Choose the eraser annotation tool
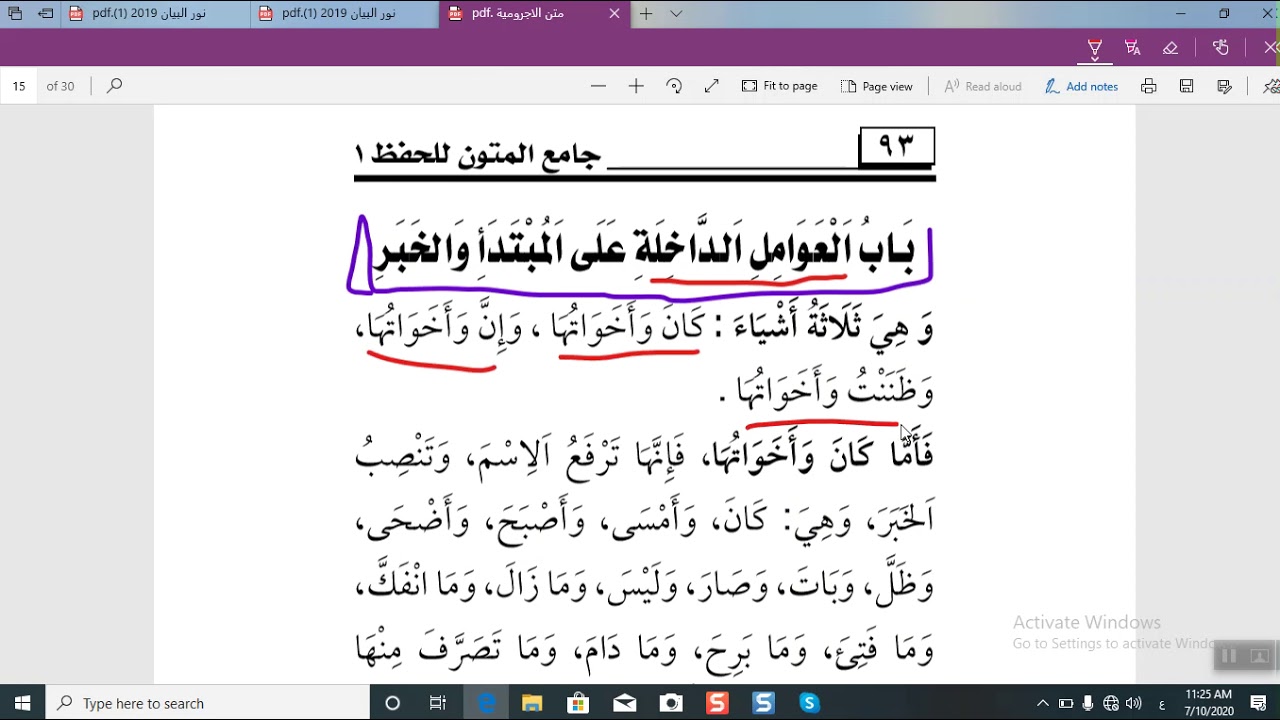This screenshot has height=720, width=1280. tap(1170, 48)
